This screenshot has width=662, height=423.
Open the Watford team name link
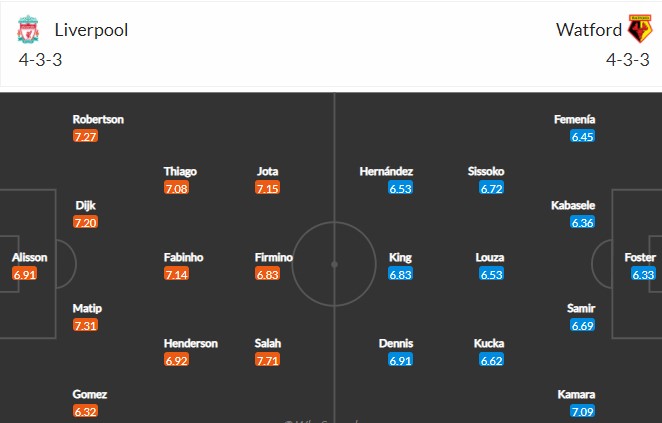(x=589, y=30)
